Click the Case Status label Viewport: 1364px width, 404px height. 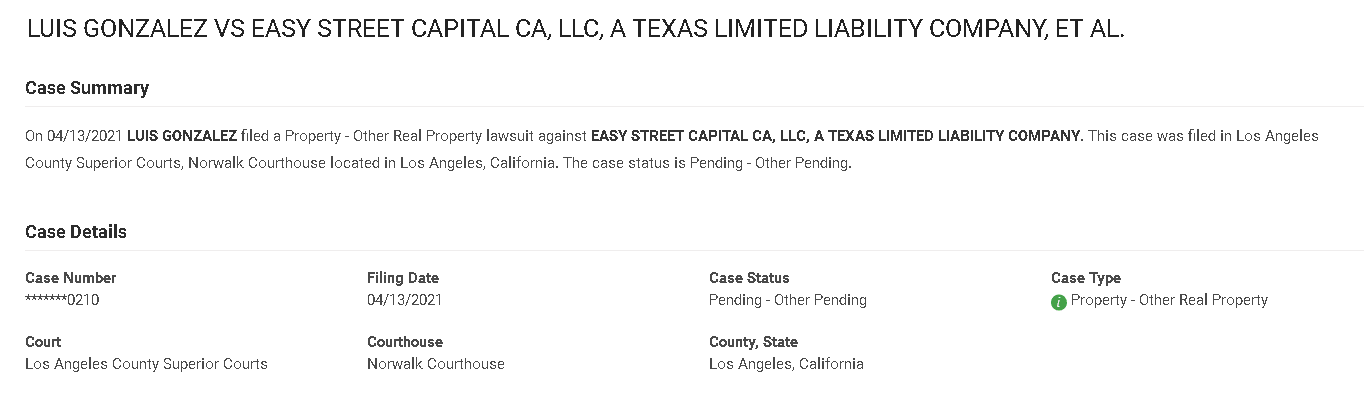coord(749,278)
